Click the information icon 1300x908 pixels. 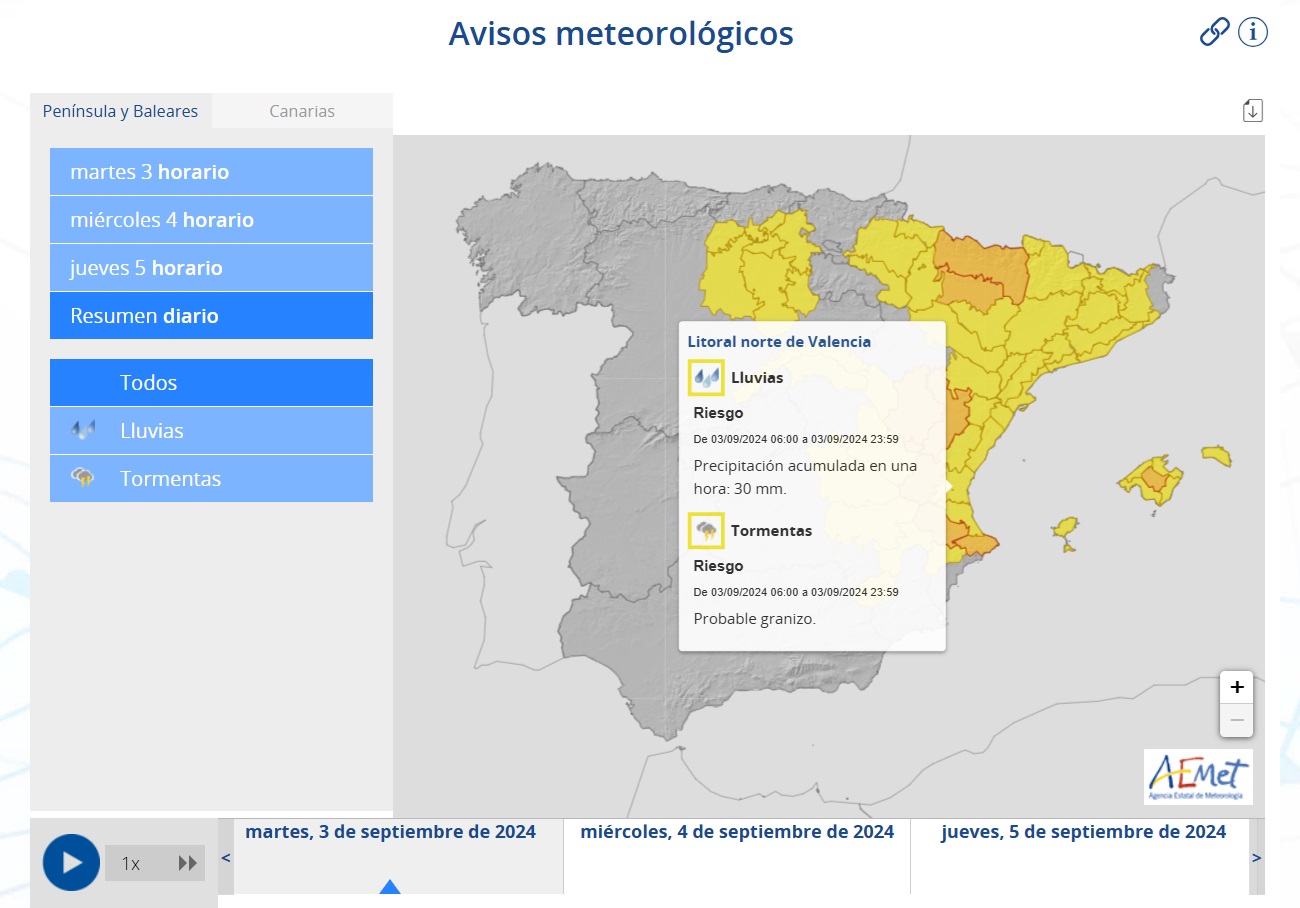[1251, 32]
